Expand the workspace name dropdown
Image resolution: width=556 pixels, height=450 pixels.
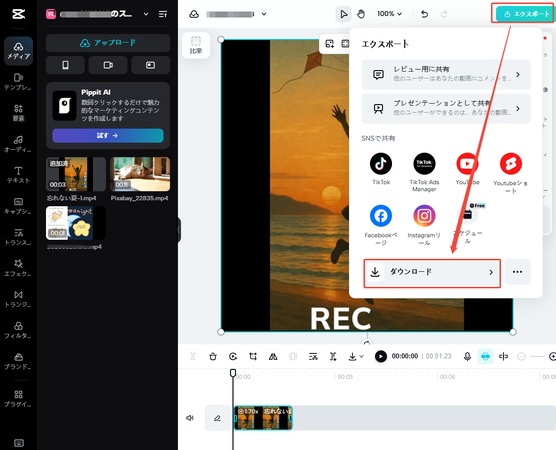tap(146, 14)
